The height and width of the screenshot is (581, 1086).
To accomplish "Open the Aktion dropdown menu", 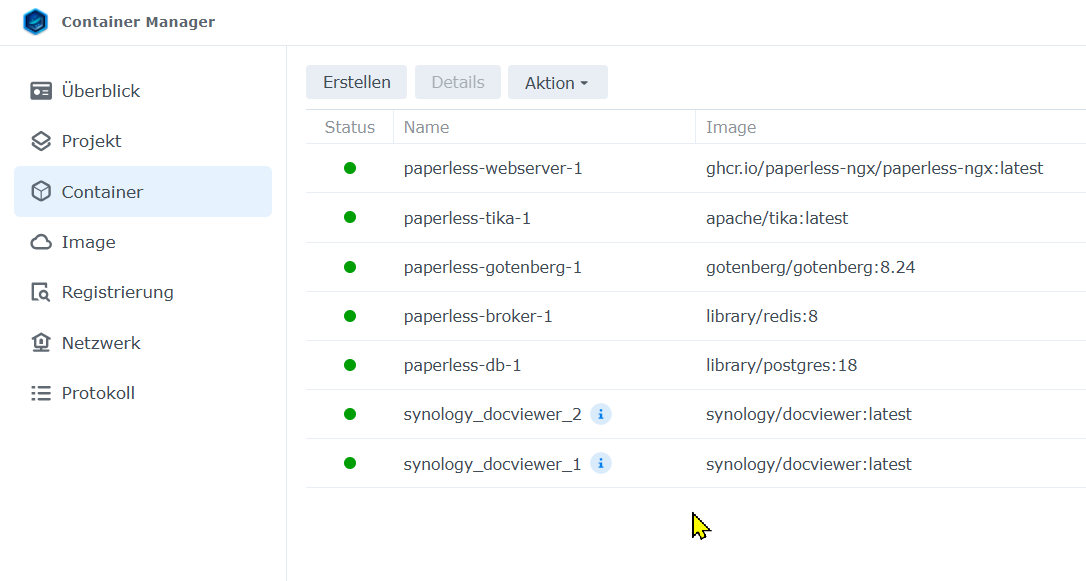I will pos(557,83).
